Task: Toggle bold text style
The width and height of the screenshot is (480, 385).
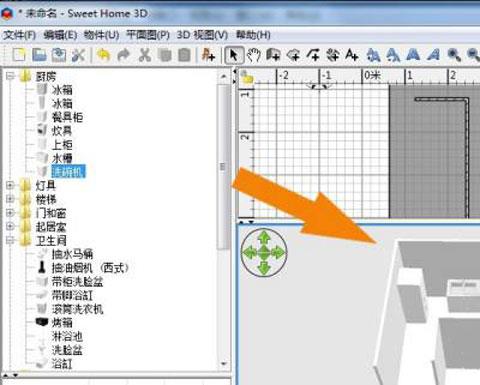Action: pyautogui.click(x=413, y=55)
